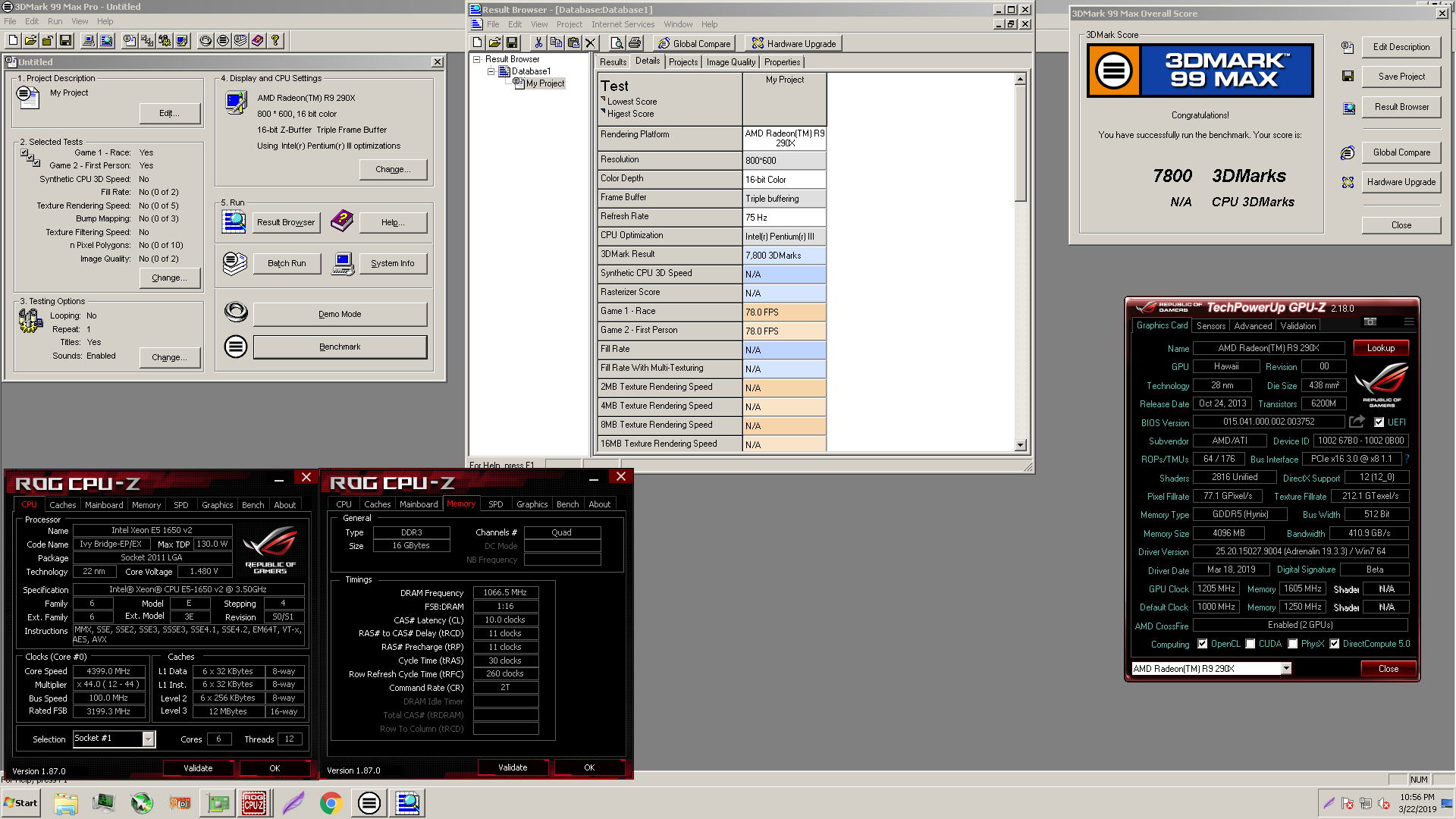Screen dimensions: 1456x819
Task: Switch to Results tab in Result Browser
Action: pyautogui.click(x=613, y=62)
